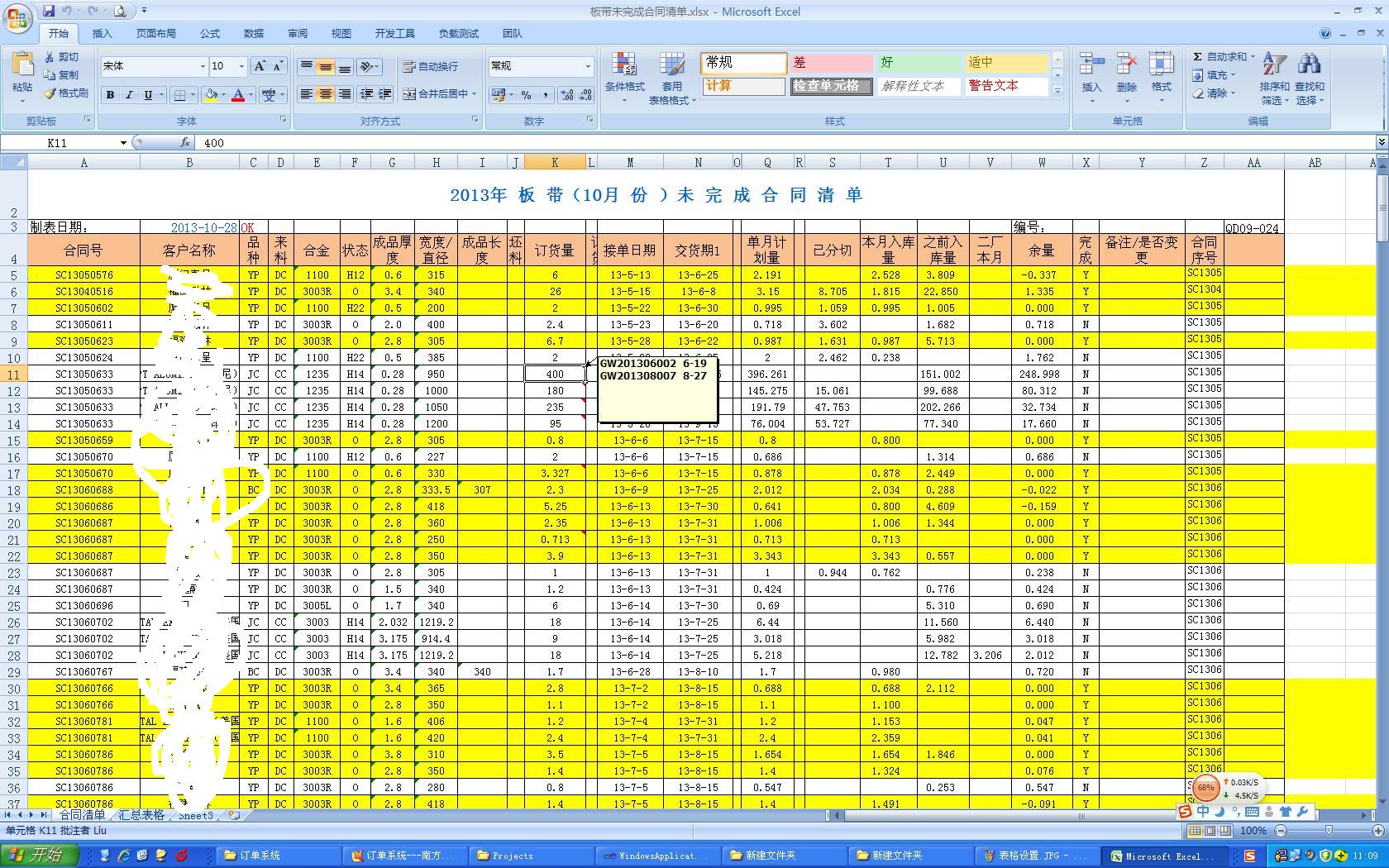Apply percent style
Viewport: 1389px width, 868px height.
pos(526,95)
